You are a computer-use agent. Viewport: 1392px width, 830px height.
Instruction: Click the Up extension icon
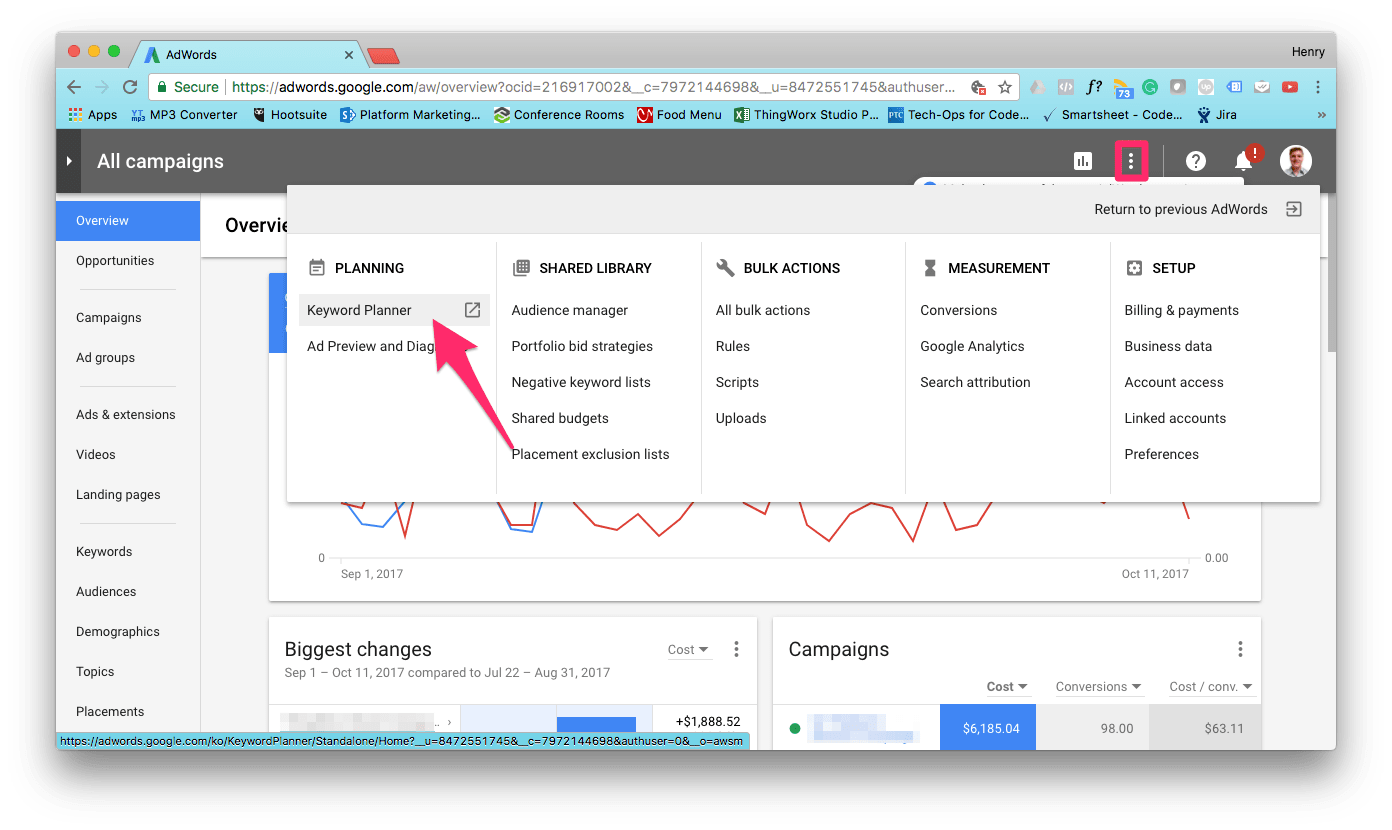tap(1206, 87)
